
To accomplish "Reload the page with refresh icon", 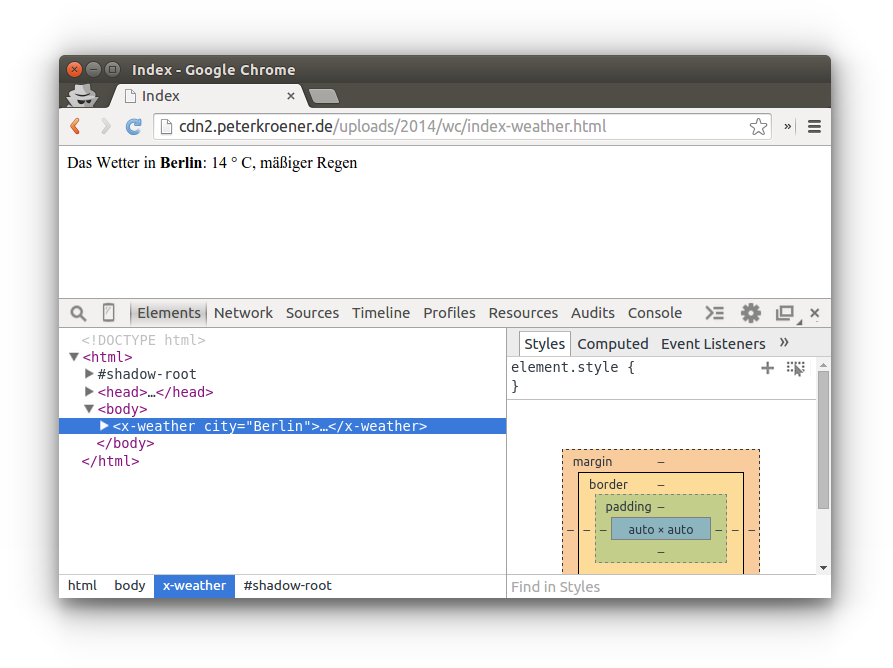I will click(x=133, y=127).
